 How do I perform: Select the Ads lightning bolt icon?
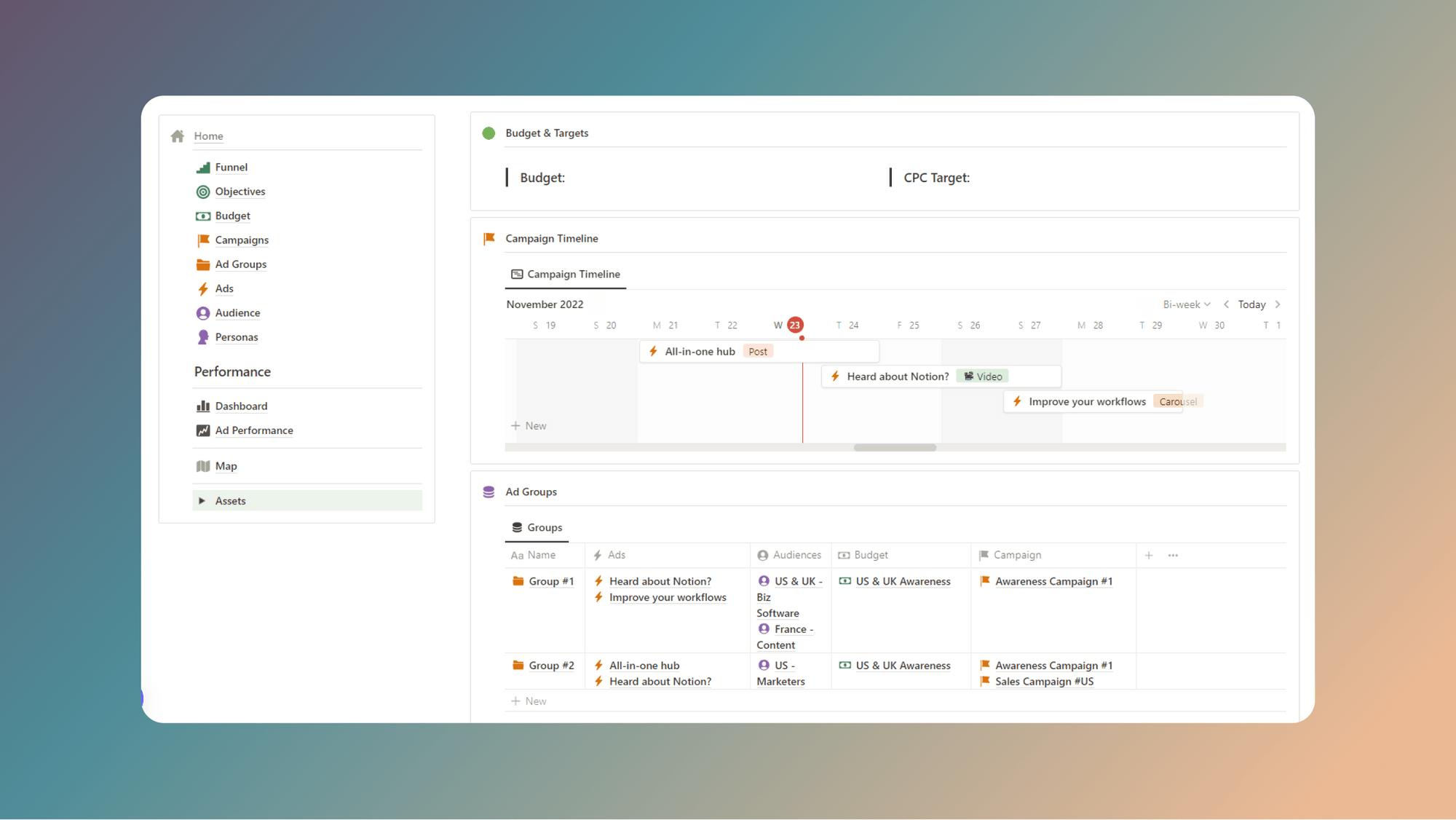[203, 288]
